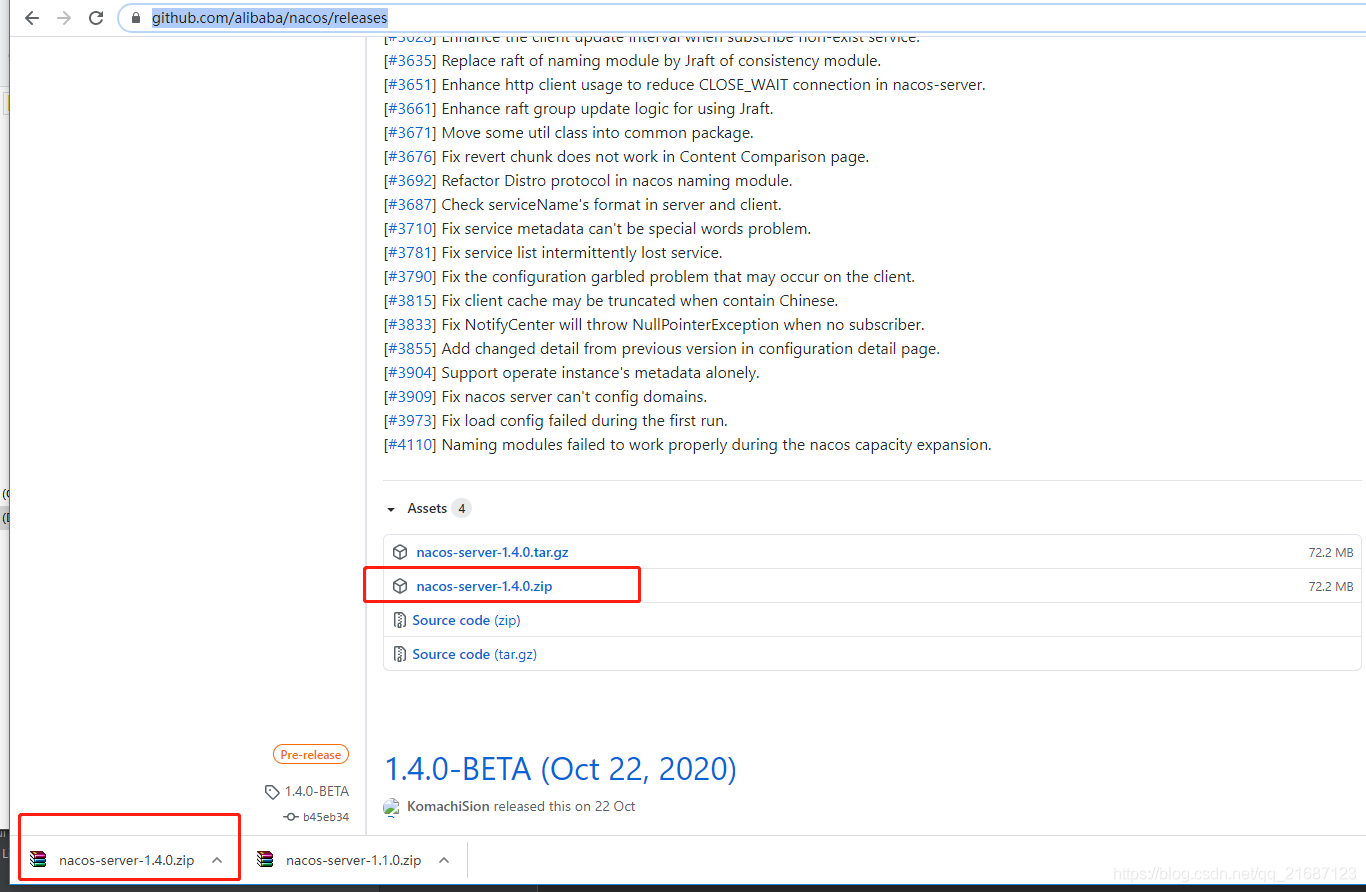1366x892 pixels.
Task: Open issue #3661 link
Action: pyautogui.click(x=410, y=109)
